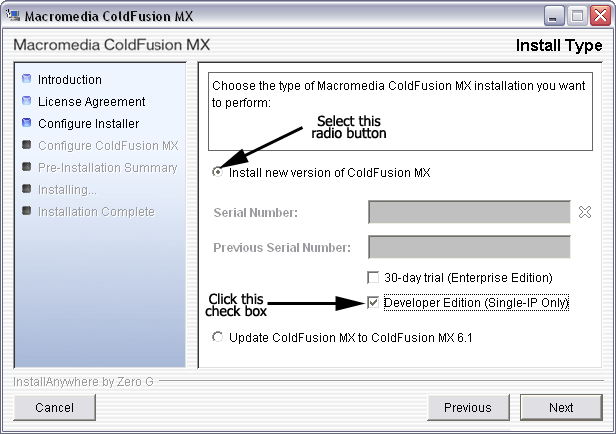Toggle the Developer Edition checkbox
This screenshot has height=434, width=616.
click(374, 302)
